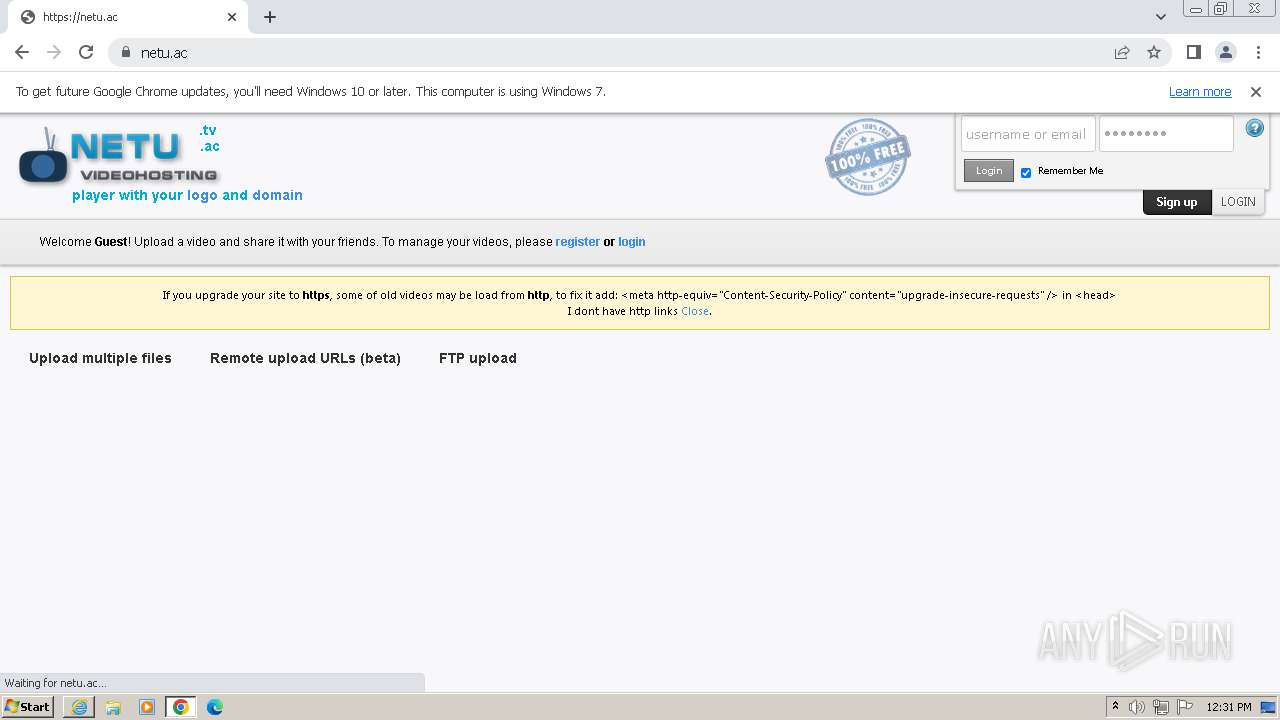Click the gray Login submit button
This screenshot has width=1280, height=720.
click(989, 171)
